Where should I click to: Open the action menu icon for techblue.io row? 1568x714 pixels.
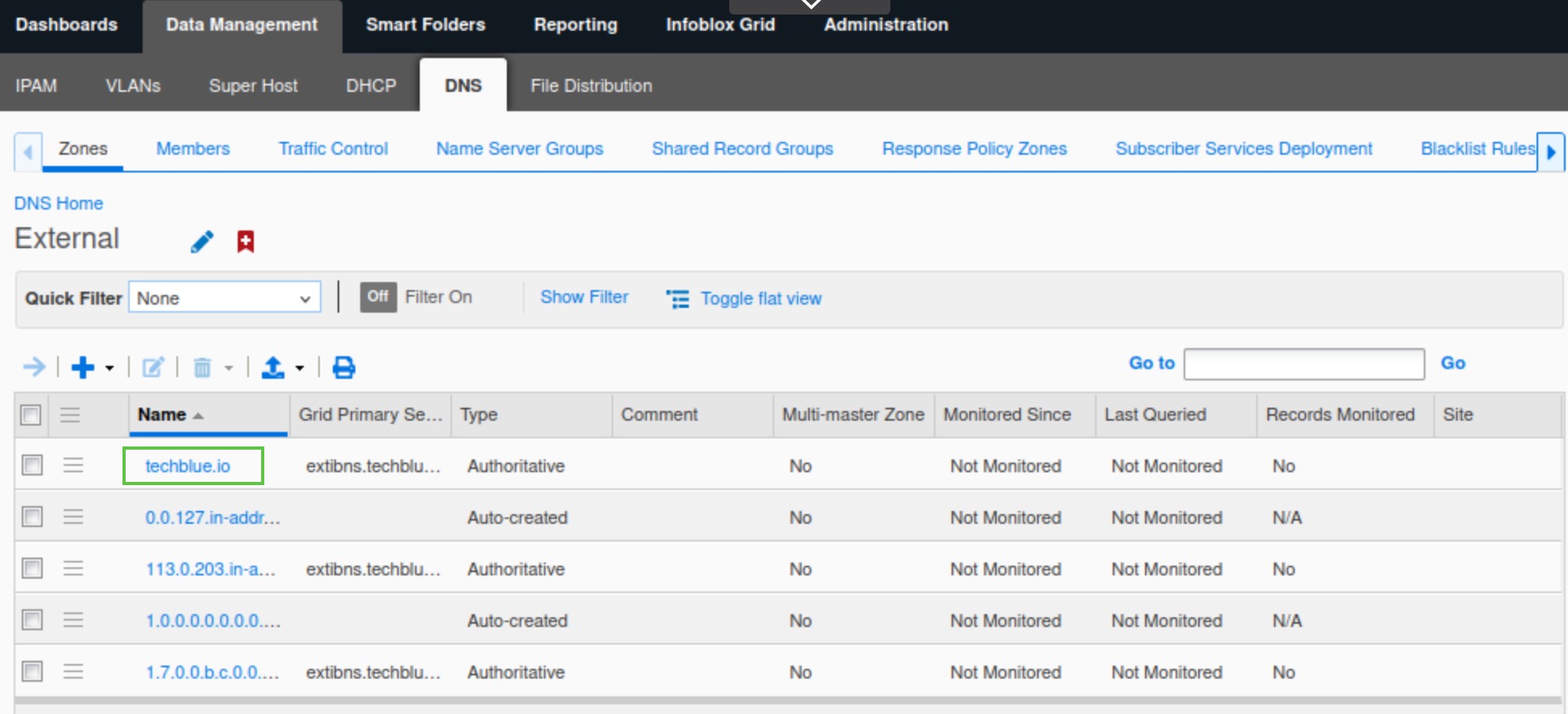pos(73,466)
